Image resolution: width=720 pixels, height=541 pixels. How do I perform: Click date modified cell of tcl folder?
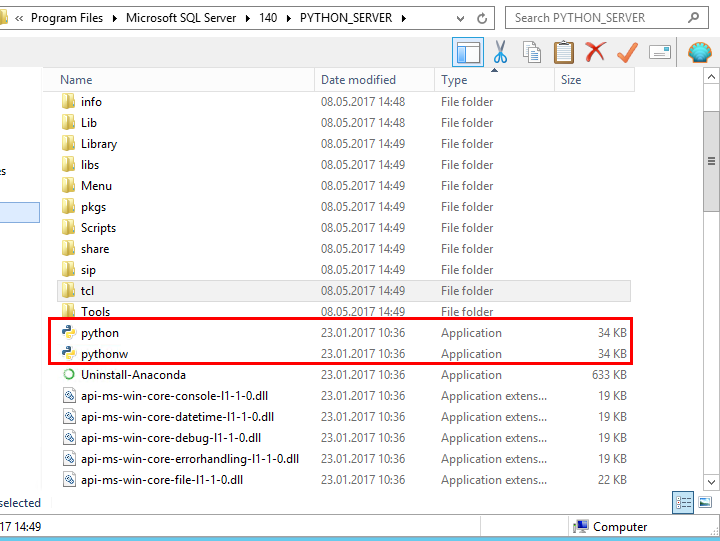click(363, 291)
